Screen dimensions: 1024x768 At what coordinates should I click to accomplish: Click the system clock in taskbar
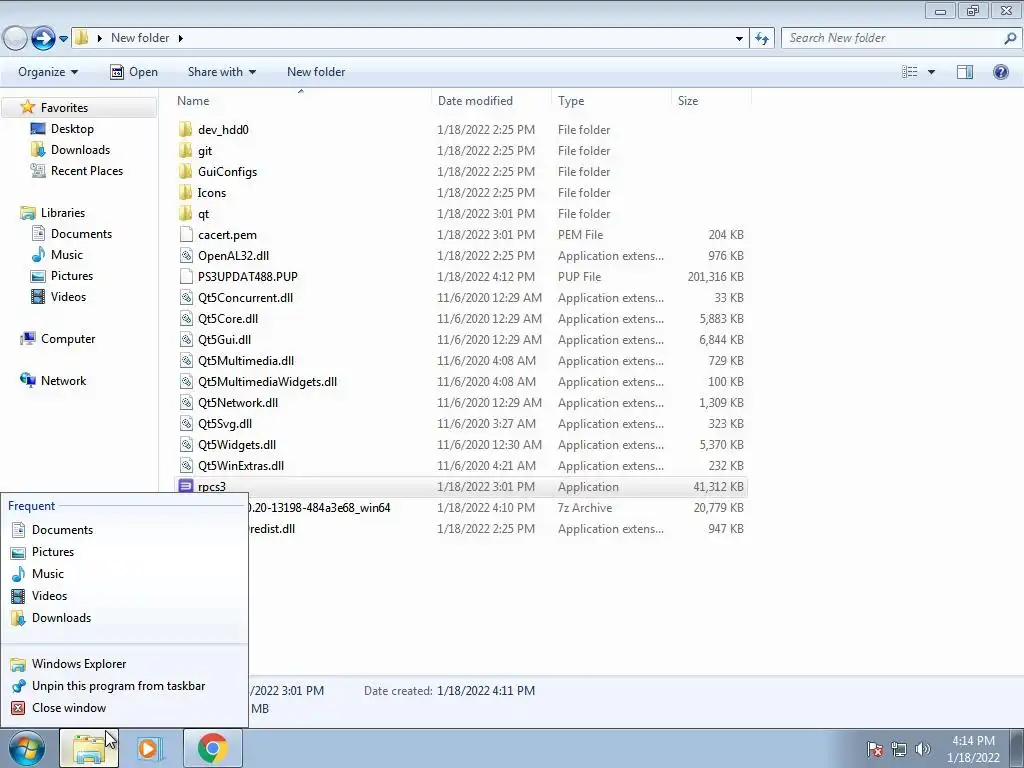973,748
